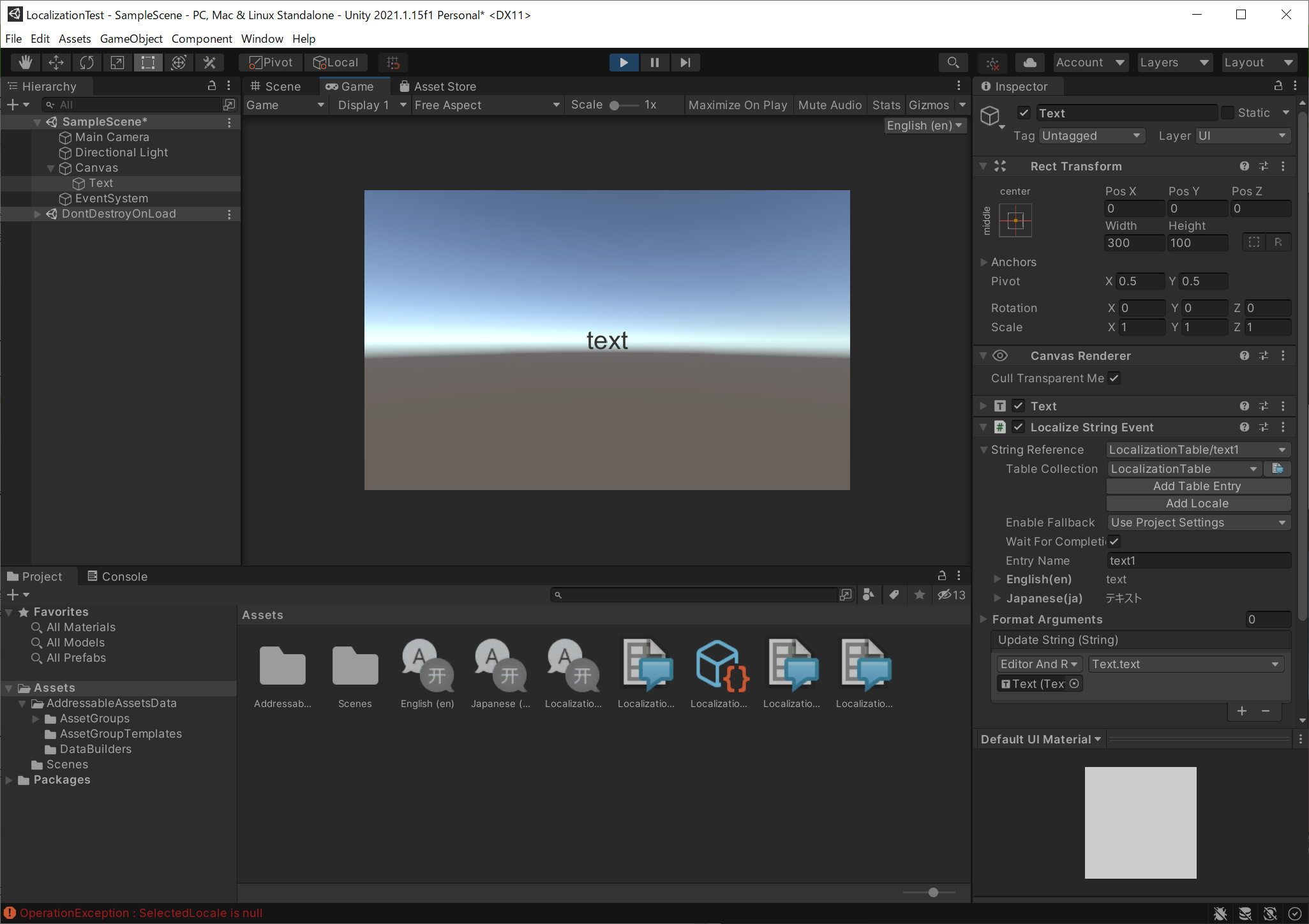
Task: Click the Add Table Entry button
Action: tap(1197, 486)
